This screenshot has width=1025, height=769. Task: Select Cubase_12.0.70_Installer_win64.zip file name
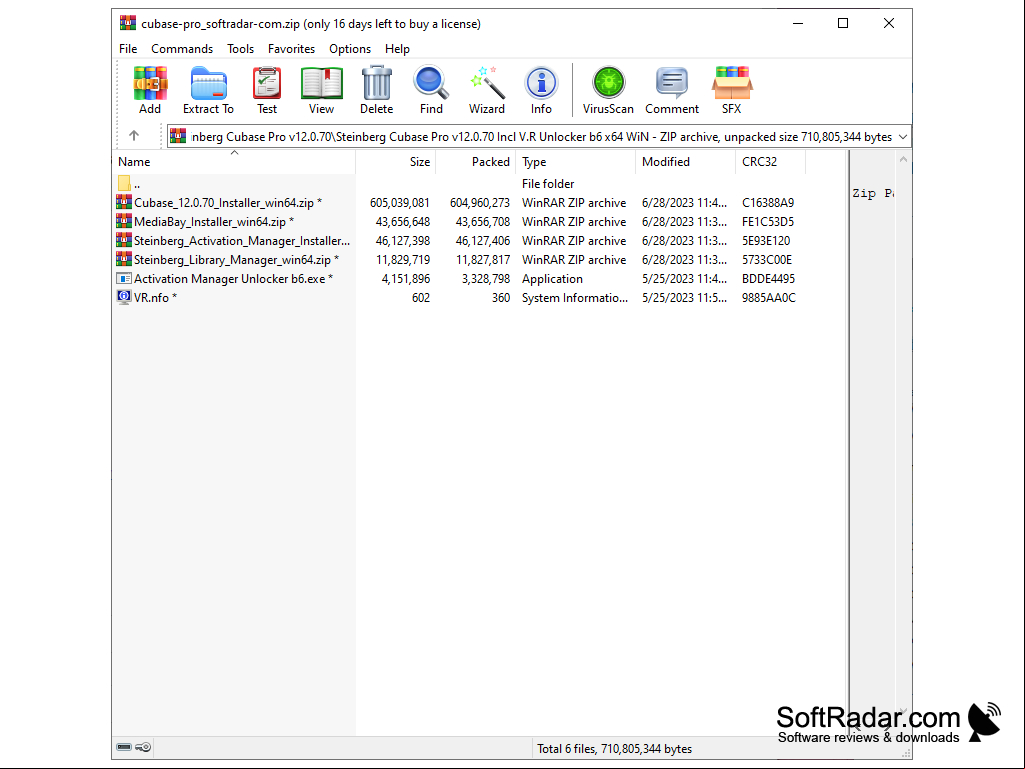click(227, 203)
